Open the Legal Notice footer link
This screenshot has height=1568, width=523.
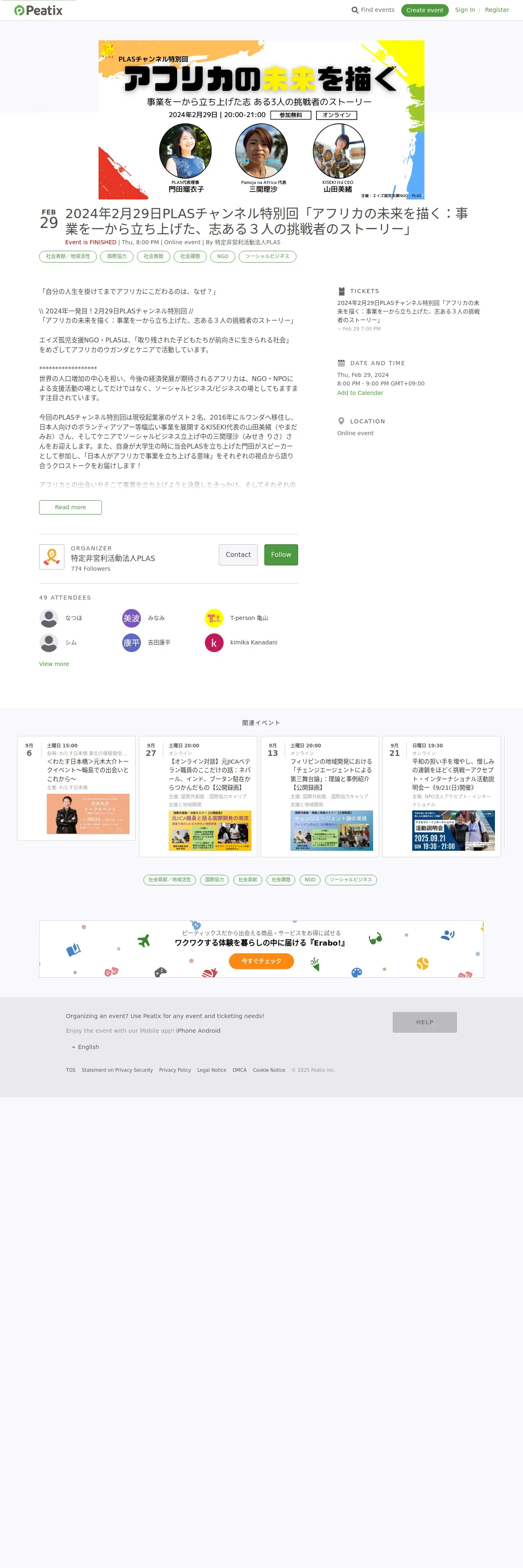[211, 1070]
